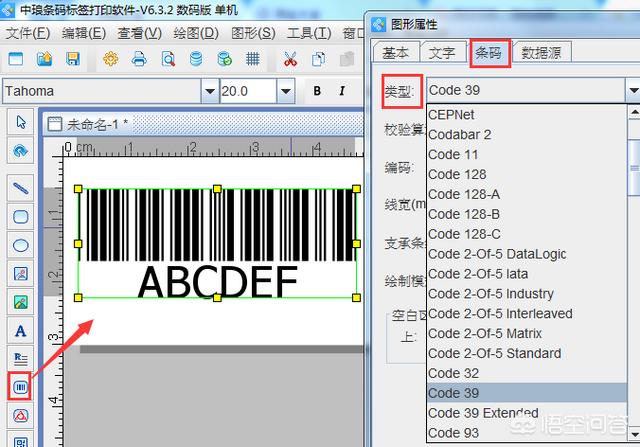Image resolution: width=640 pixels, height=447 pixels.
Task: Select Code 2-Of-5 Standard
Action: pos(527,353)
